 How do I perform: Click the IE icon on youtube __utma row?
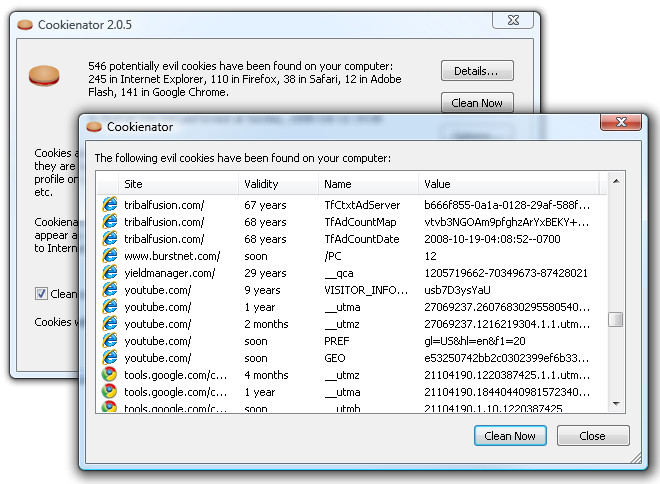[x=110, y=306]
